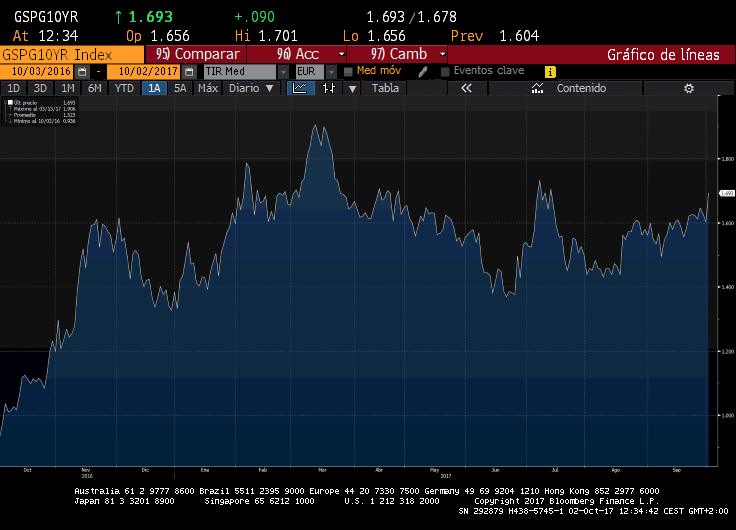
Task: Click the last price value 1.693 in header
Action: pos(150,17)
